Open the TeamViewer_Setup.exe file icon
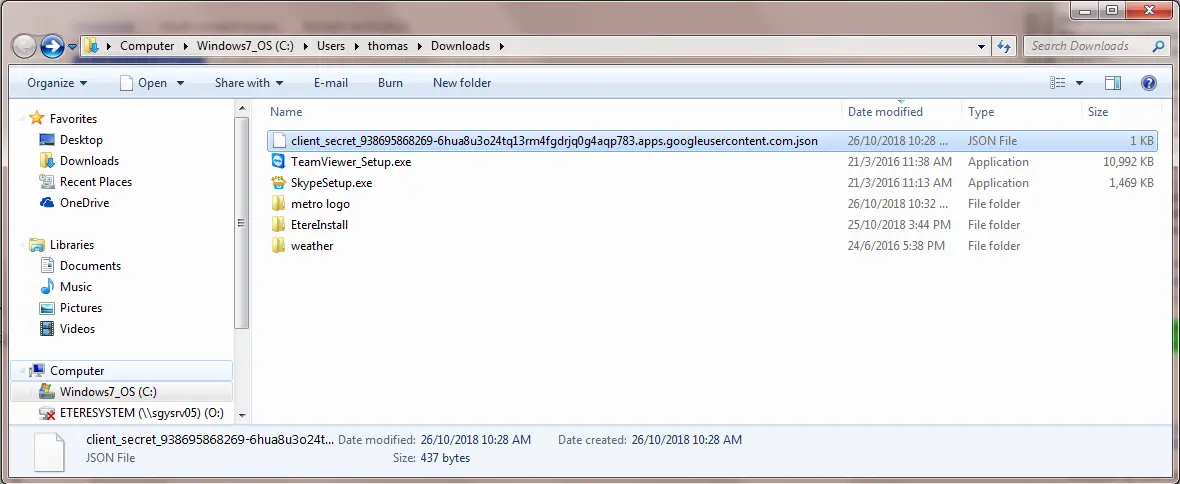Screen dimensions: 1180x484 click(279, 162)
